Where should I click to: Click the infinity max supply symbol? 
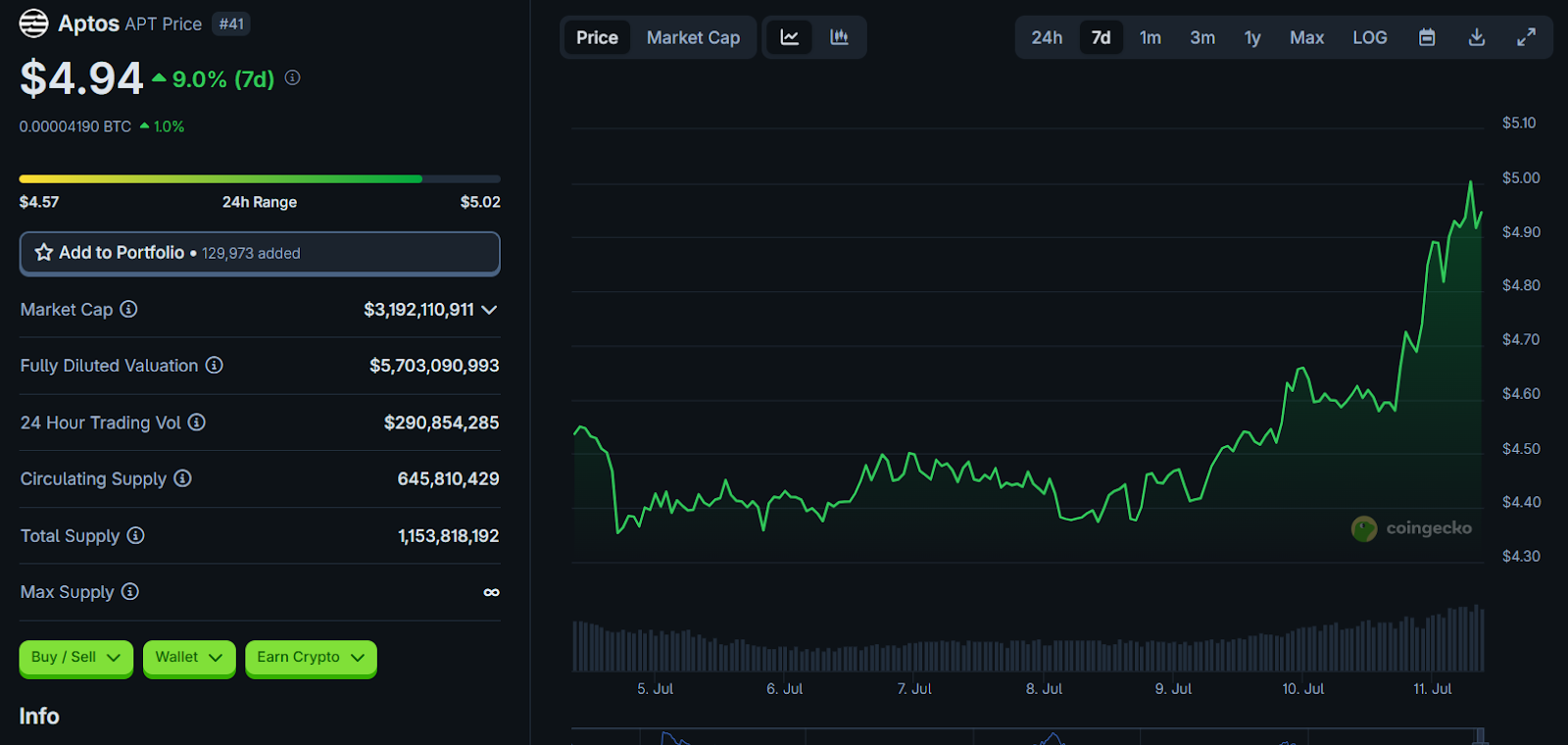tap(491, 592)
